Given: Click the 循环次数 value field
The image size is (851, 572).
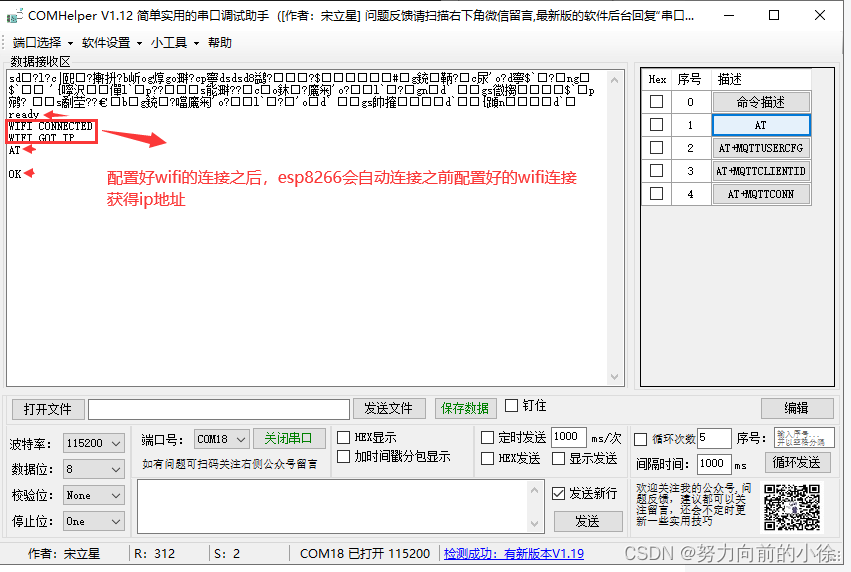Looking at the screenshot, I should click(714, 438).
